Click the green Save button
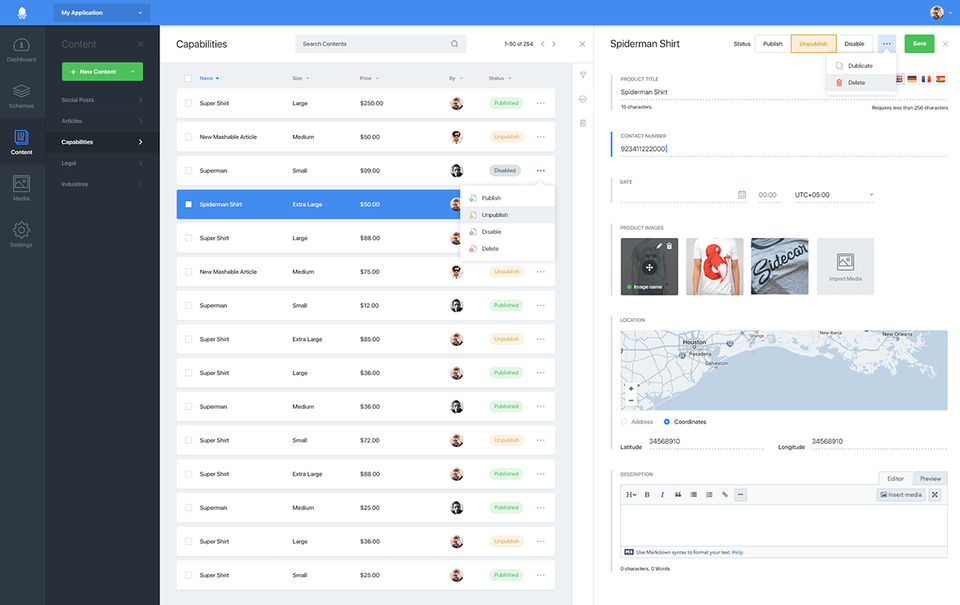The image size is (960, 605). [919, 44]
